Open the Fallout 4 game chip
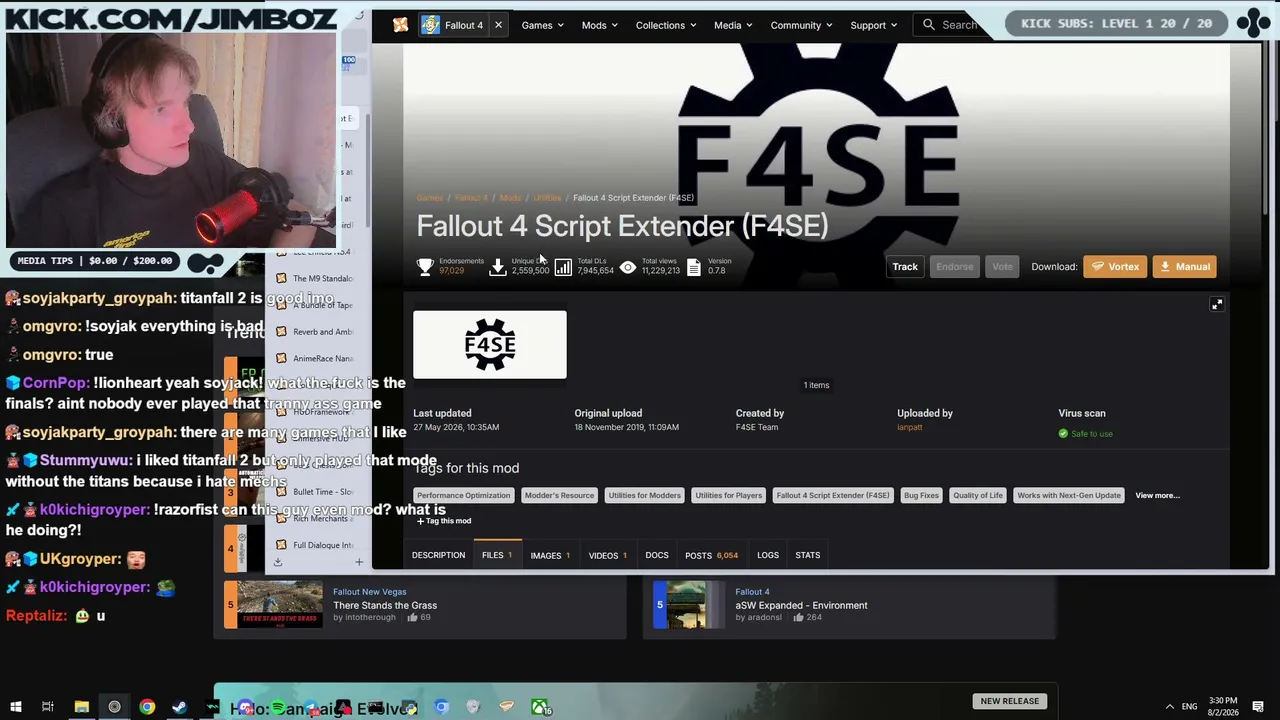 453,25
